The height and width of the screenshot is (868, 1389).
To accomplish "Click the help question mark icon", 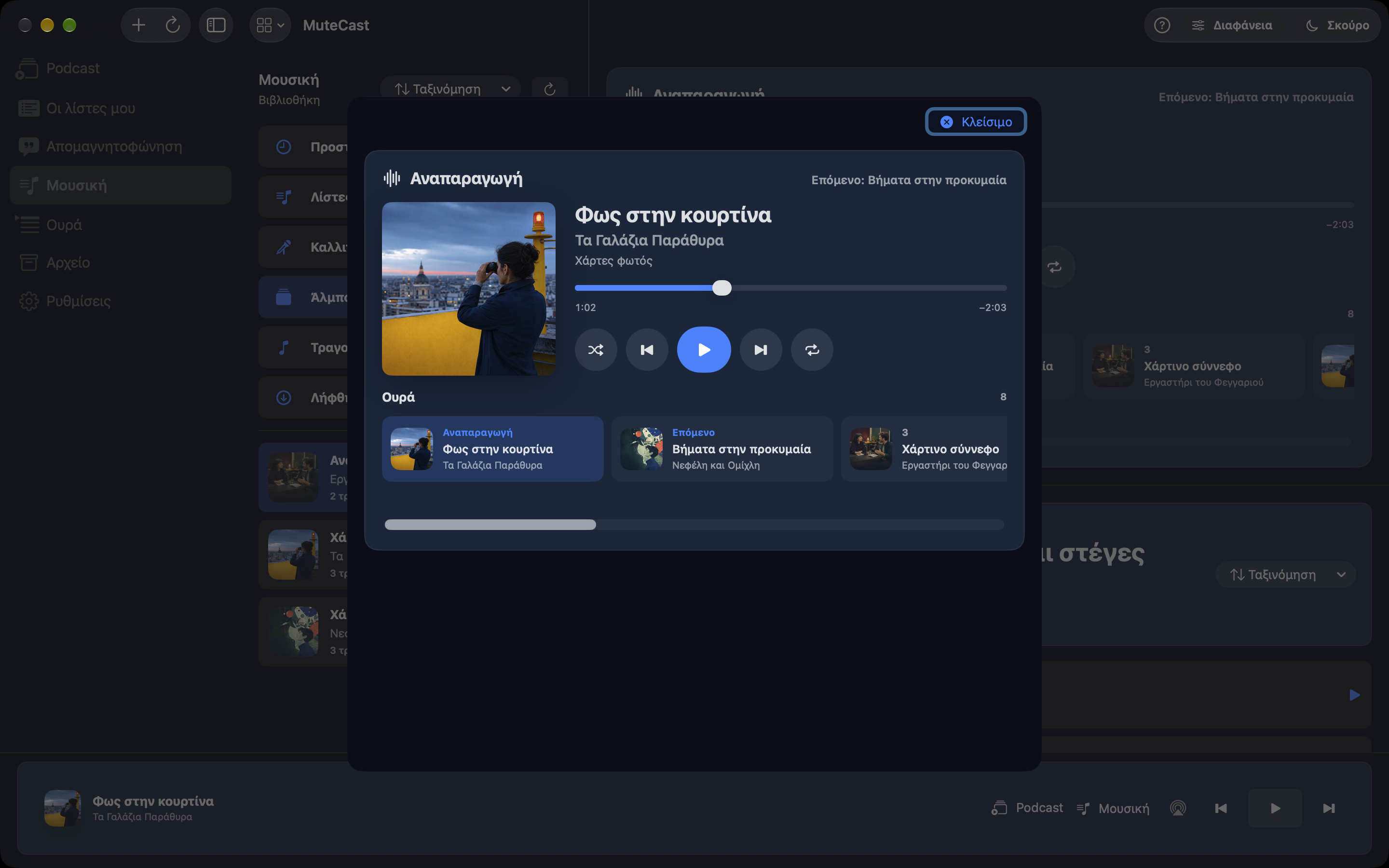I will 1162,25.
